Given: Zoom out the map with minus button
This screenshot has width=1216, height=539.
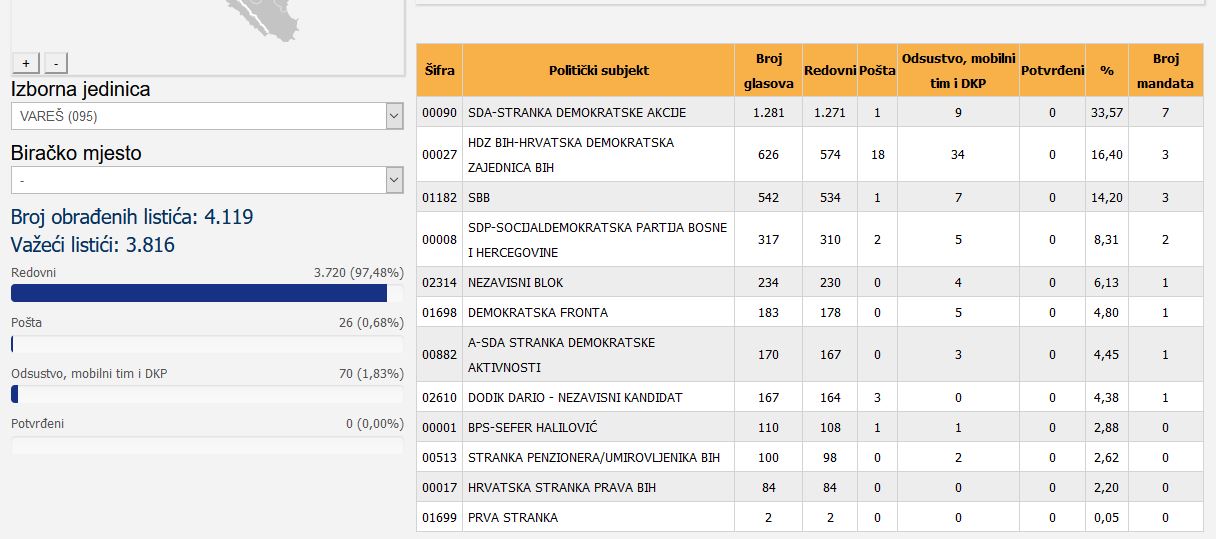Looking at the screenshot, I should tap(56, 62).
